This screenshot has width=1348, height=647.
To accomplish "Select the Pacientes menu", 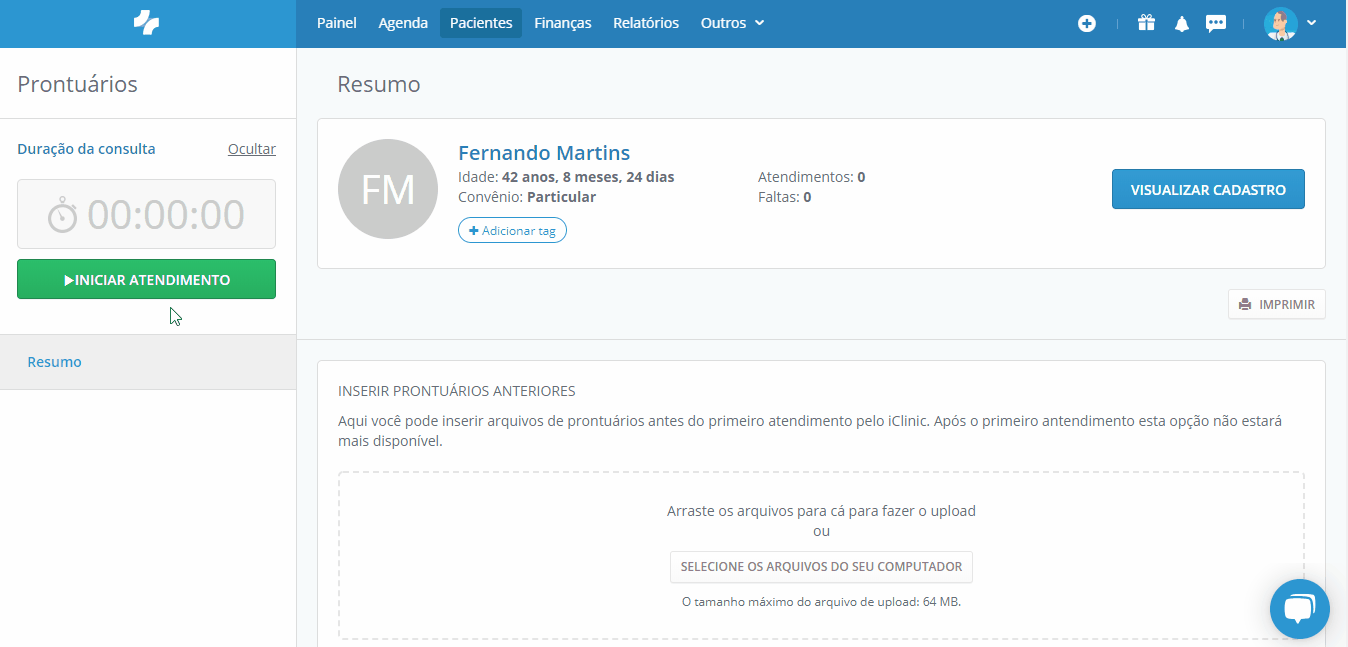I will pos(481,23).
